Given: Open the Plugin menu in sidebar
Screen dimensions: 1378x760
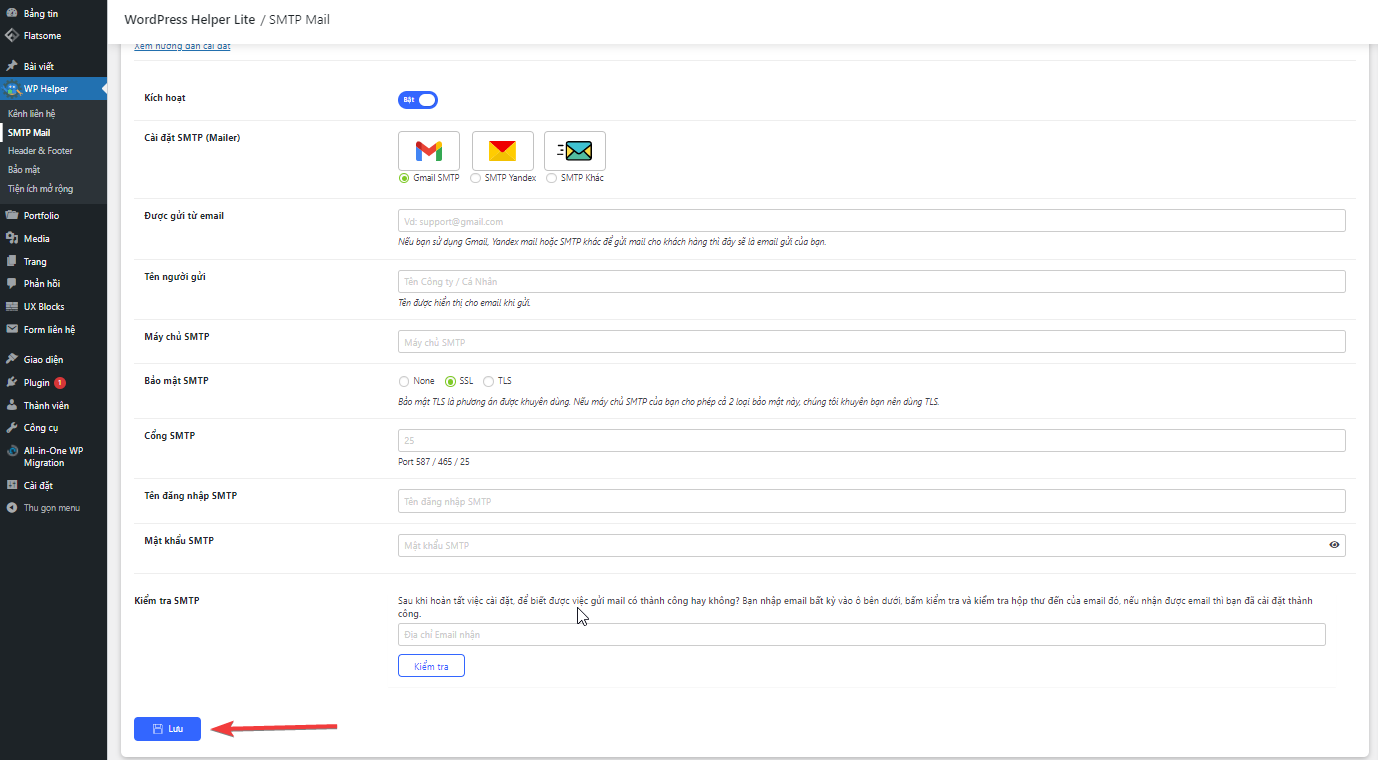Looking at the screenshot, I should (x=37, y=383).
